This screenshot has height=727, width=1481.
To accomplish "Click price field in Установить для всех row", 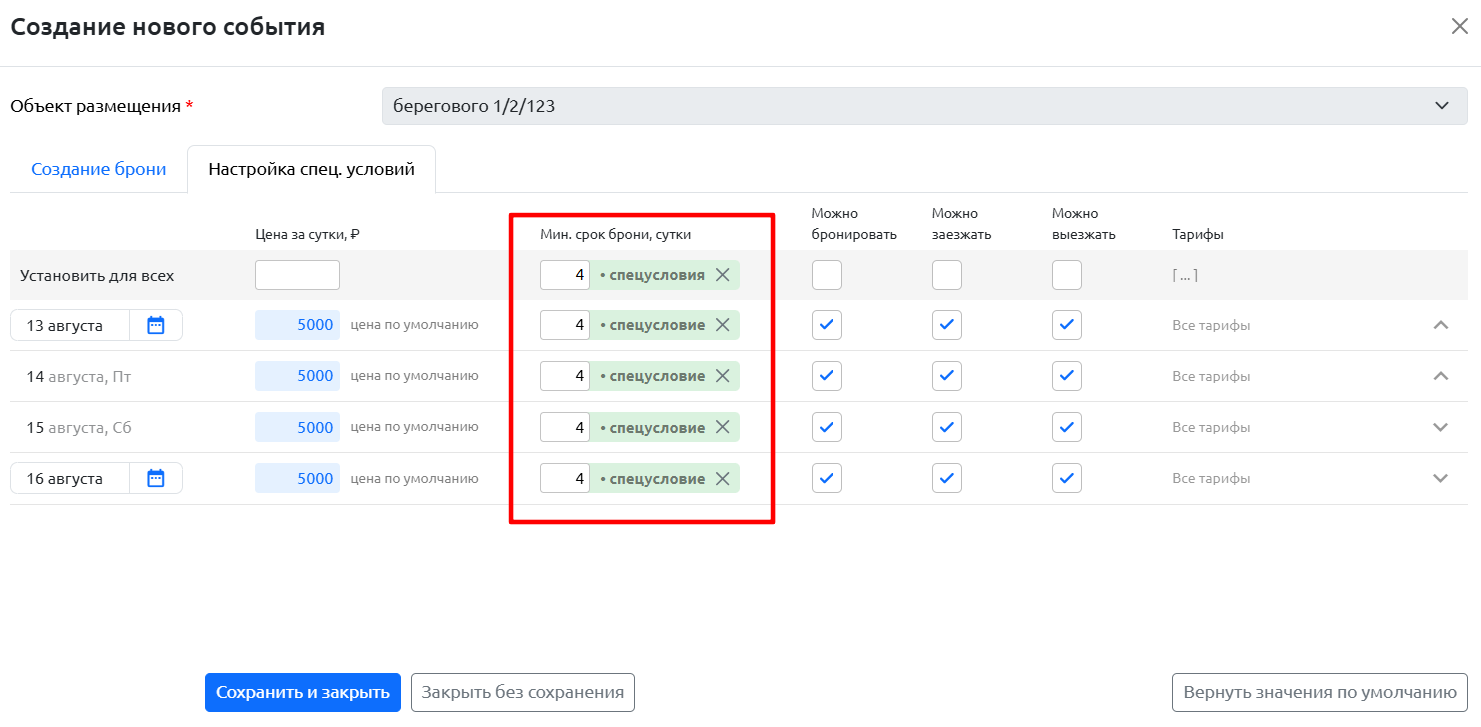I will 297,275.
